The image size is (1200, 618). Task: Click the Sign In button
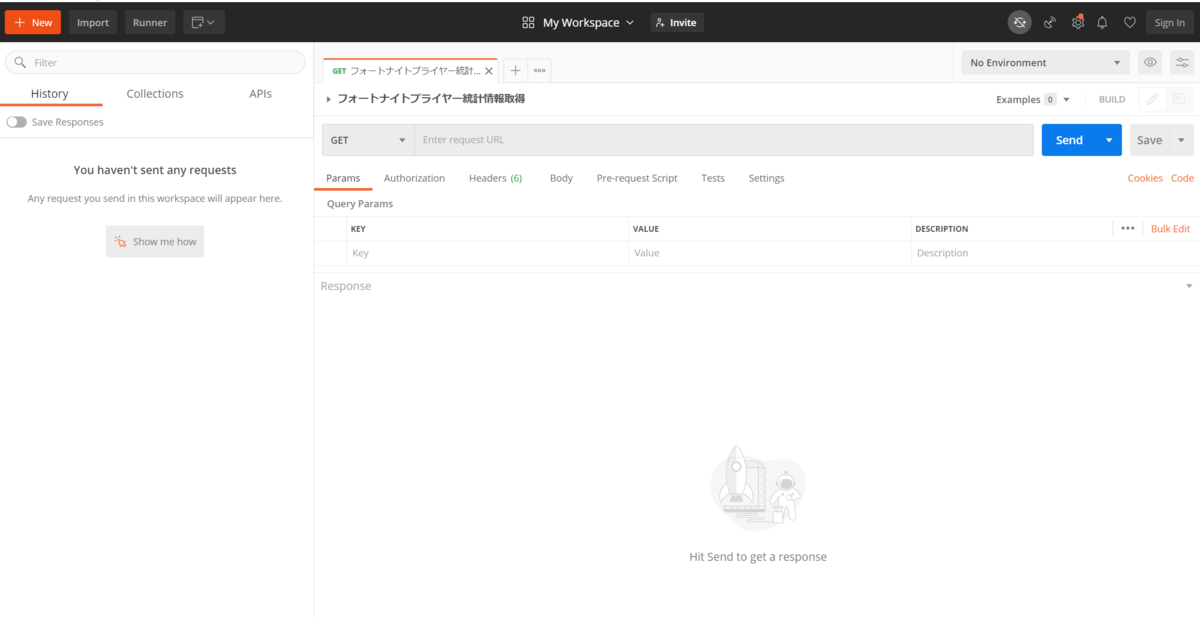pyautogui.click(x=1170, y=22)
